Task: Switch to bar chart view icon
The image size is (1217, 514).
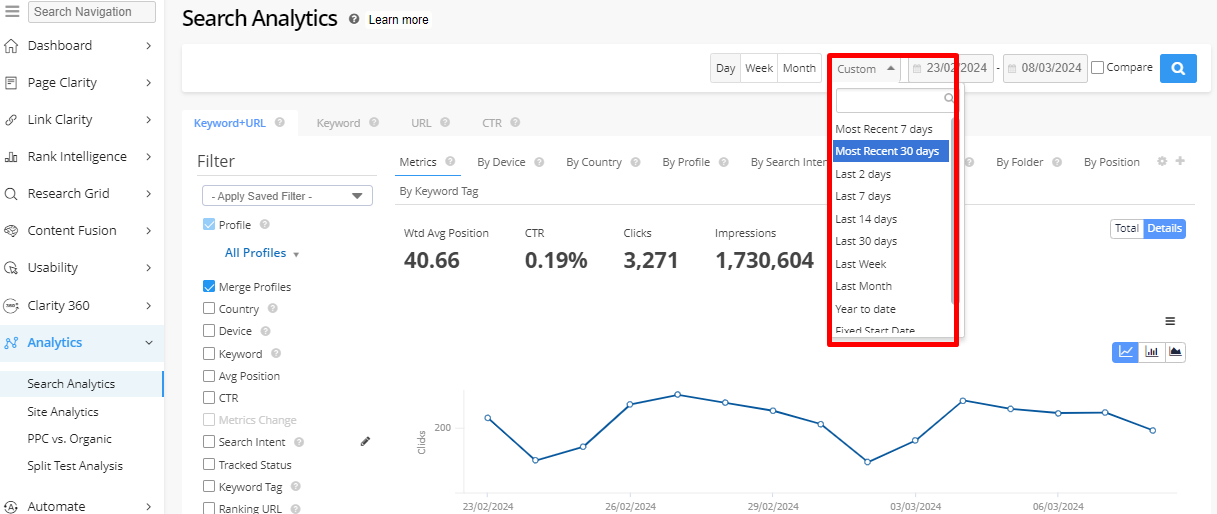Action: point(1151,351)
